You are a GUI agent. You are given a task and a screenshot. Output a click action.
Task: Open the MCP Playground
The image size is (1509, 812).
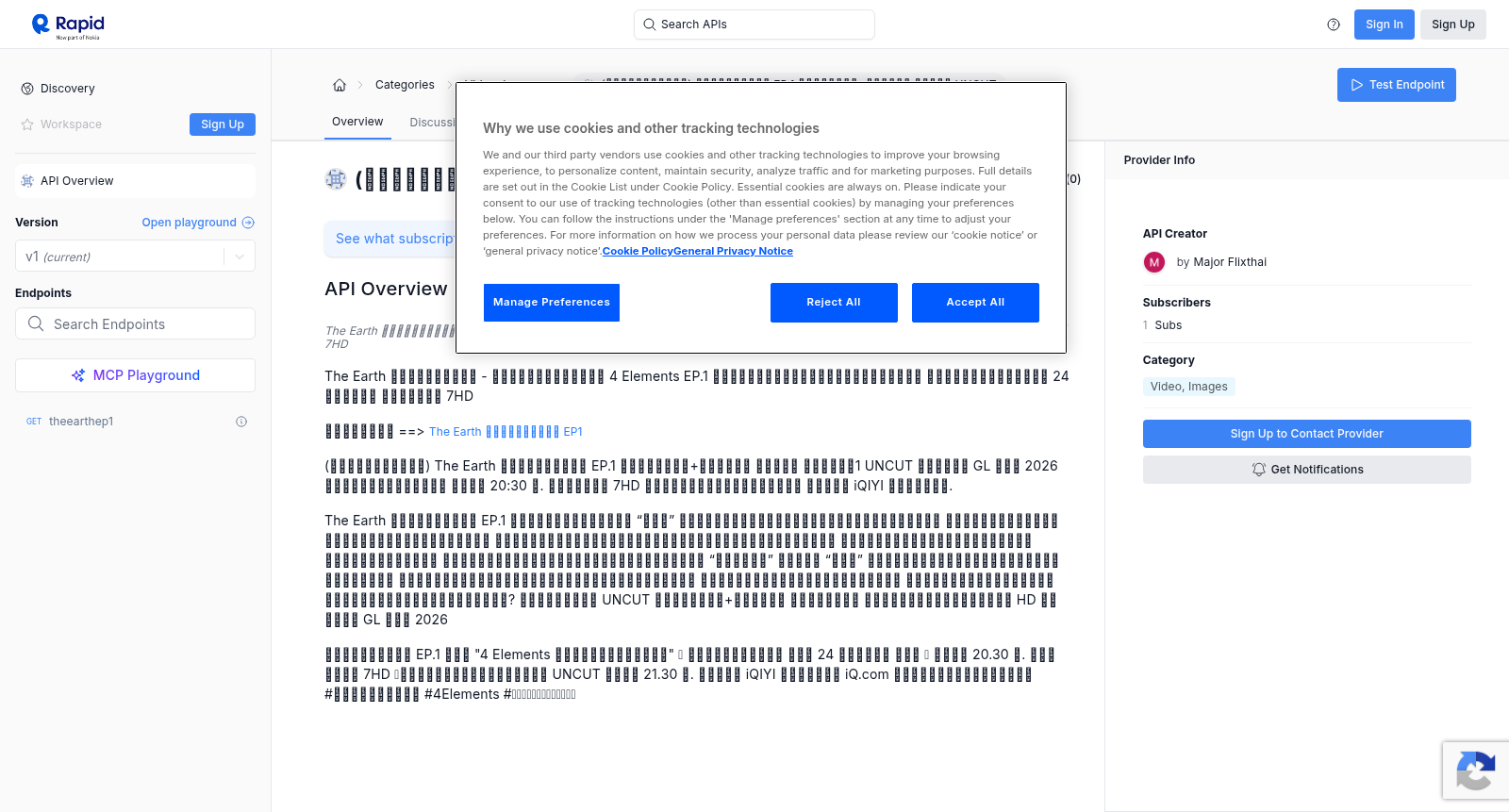coord(135,375)
